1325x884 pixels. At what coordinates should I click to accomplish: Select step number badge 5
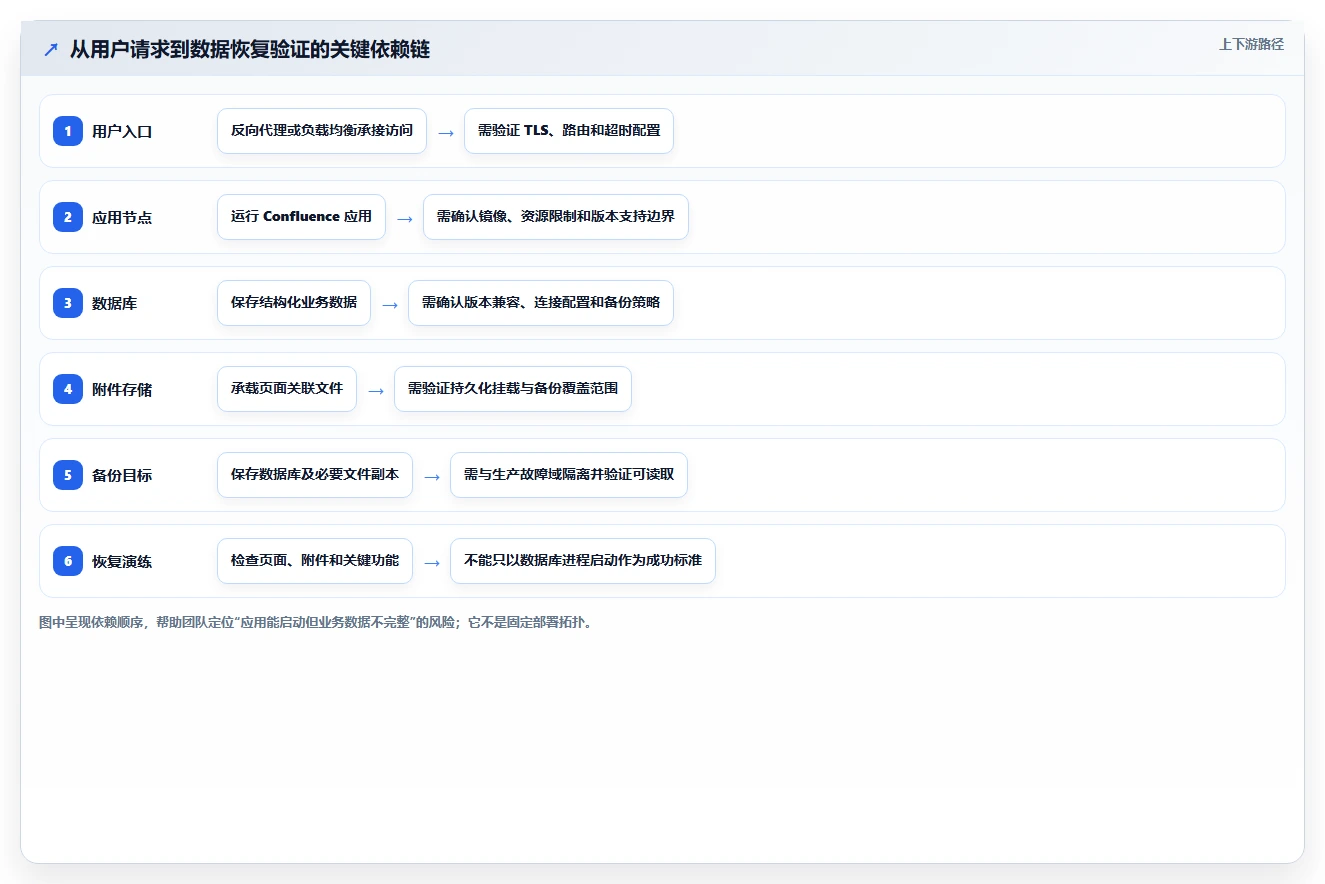click(68, 475)
